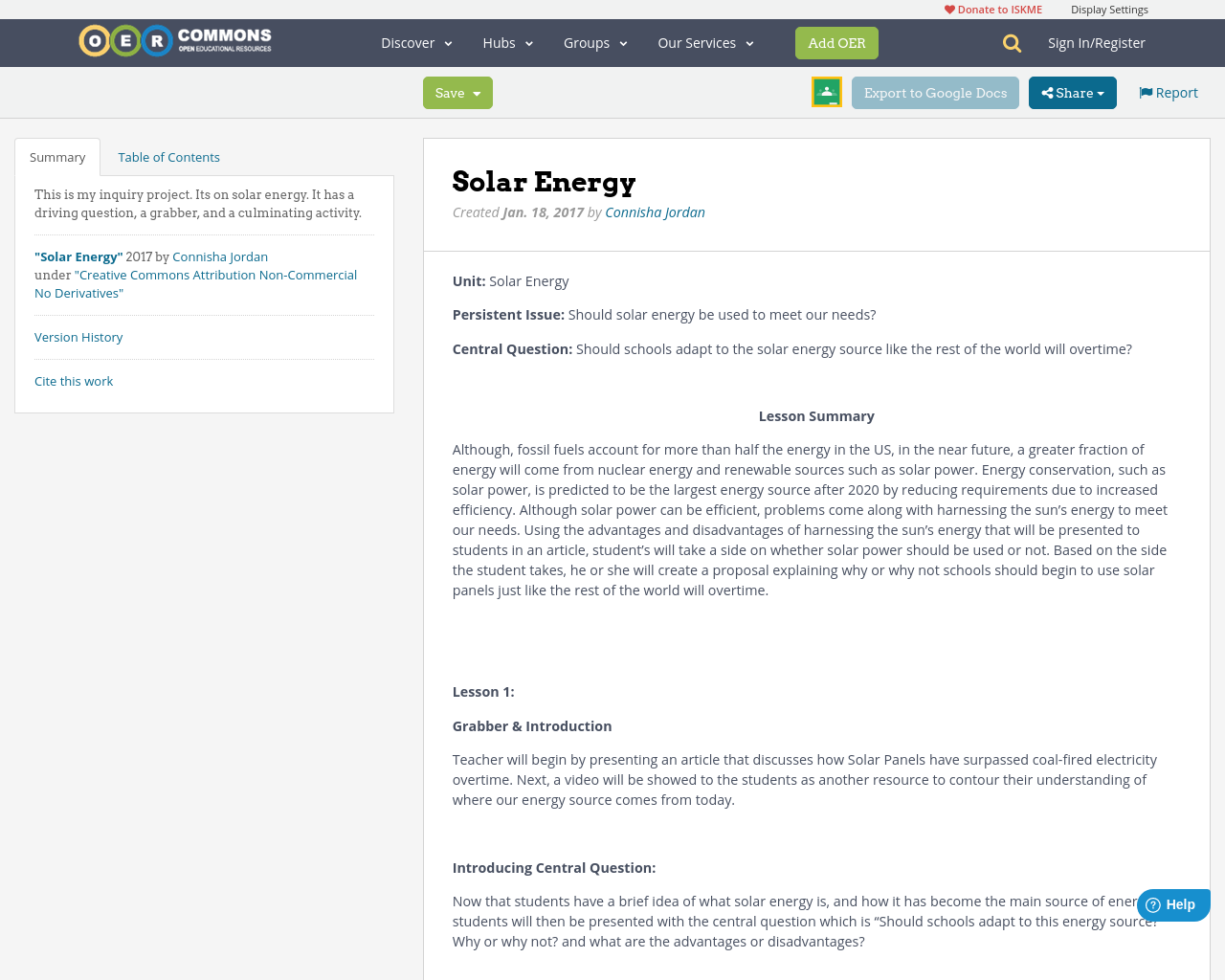Click Export to Google Docs
1225x980 pixels.
click(935, 91)
